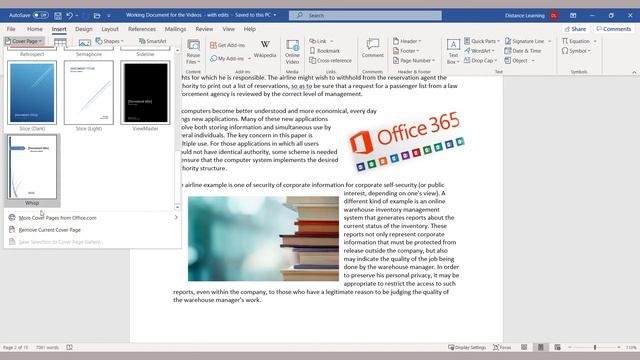Click the proofing check icon
The height and width of the screenshot is (360, 640).
(69, 347)
